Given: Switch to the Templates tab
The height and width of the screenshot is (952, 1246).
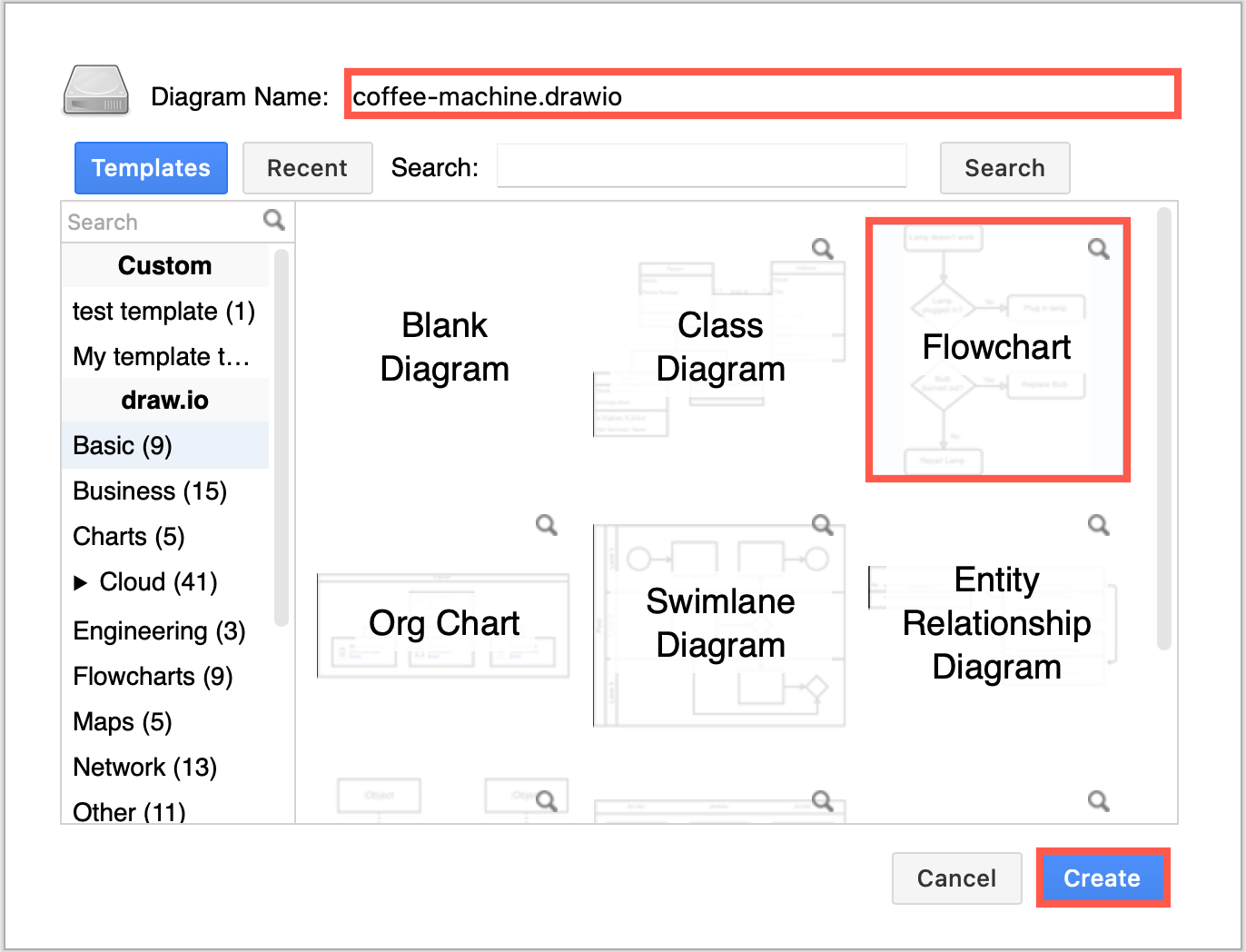Looking at the screenshot, I should tap(151, 167).
